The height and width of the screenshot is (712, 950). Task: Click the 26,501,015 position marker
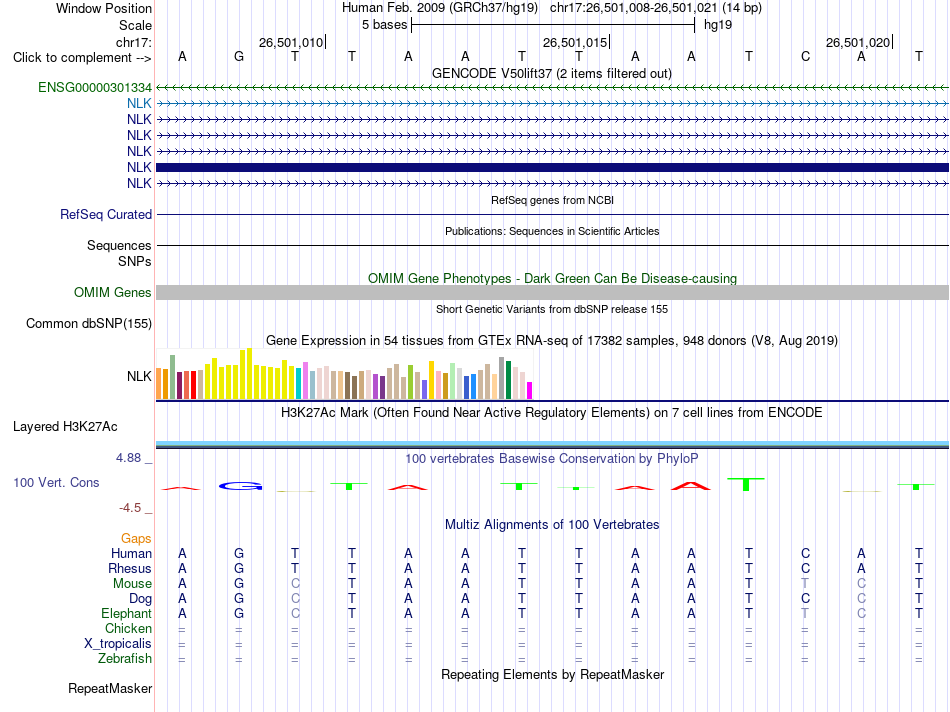576,42
